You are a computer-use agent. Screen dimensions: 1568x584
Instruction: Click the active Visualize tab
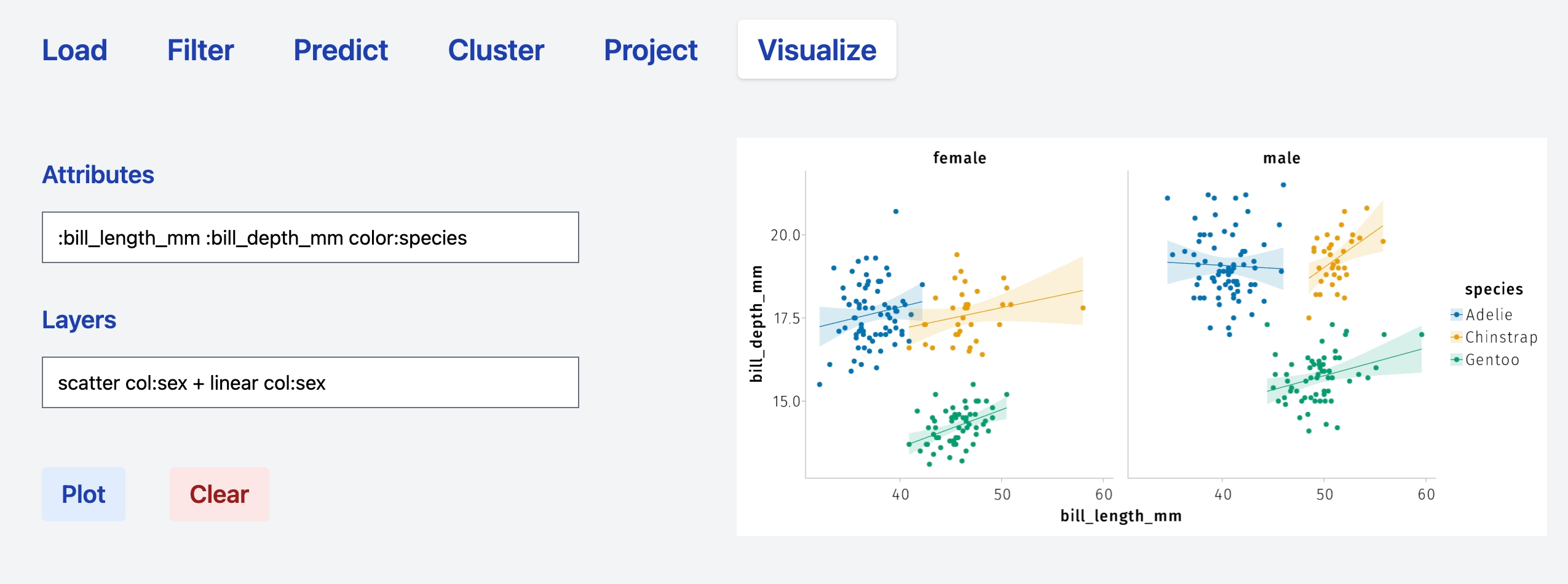click(x=817, y=50)
